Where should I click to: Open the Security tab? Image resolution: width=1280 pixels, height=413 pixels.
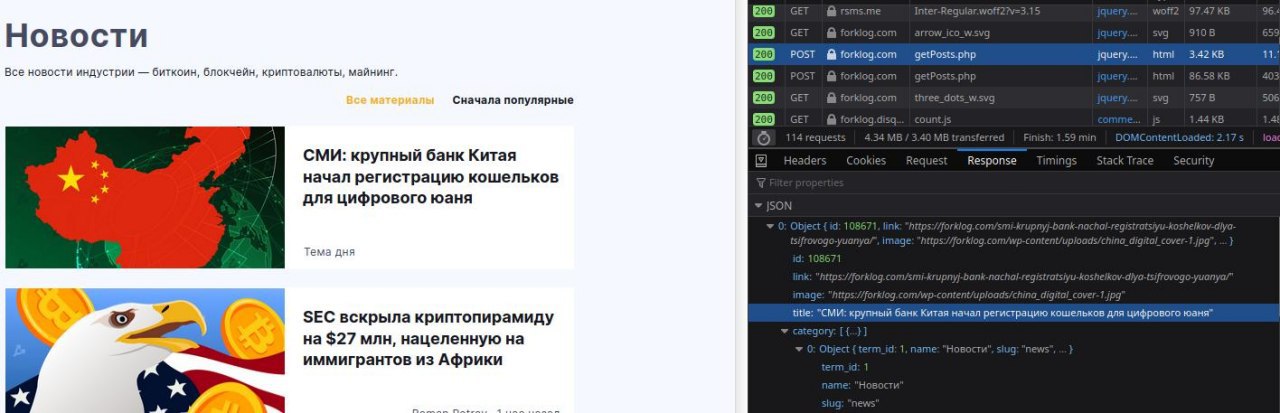1194,160
